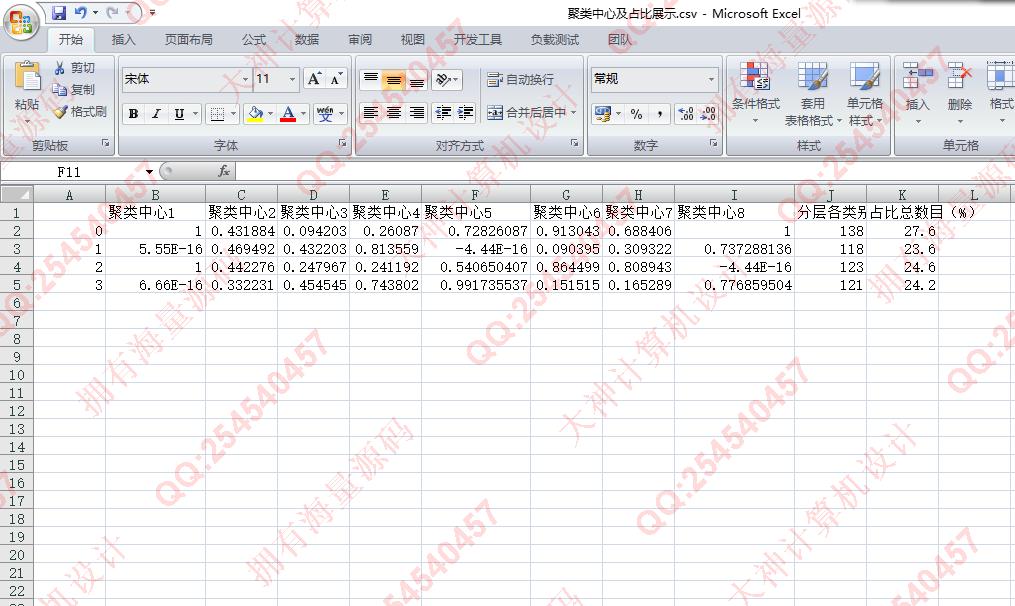Viewport: 1015px width, 606px height.
Task: Switch to 数据 tab
Action: [x=307, y=39]
